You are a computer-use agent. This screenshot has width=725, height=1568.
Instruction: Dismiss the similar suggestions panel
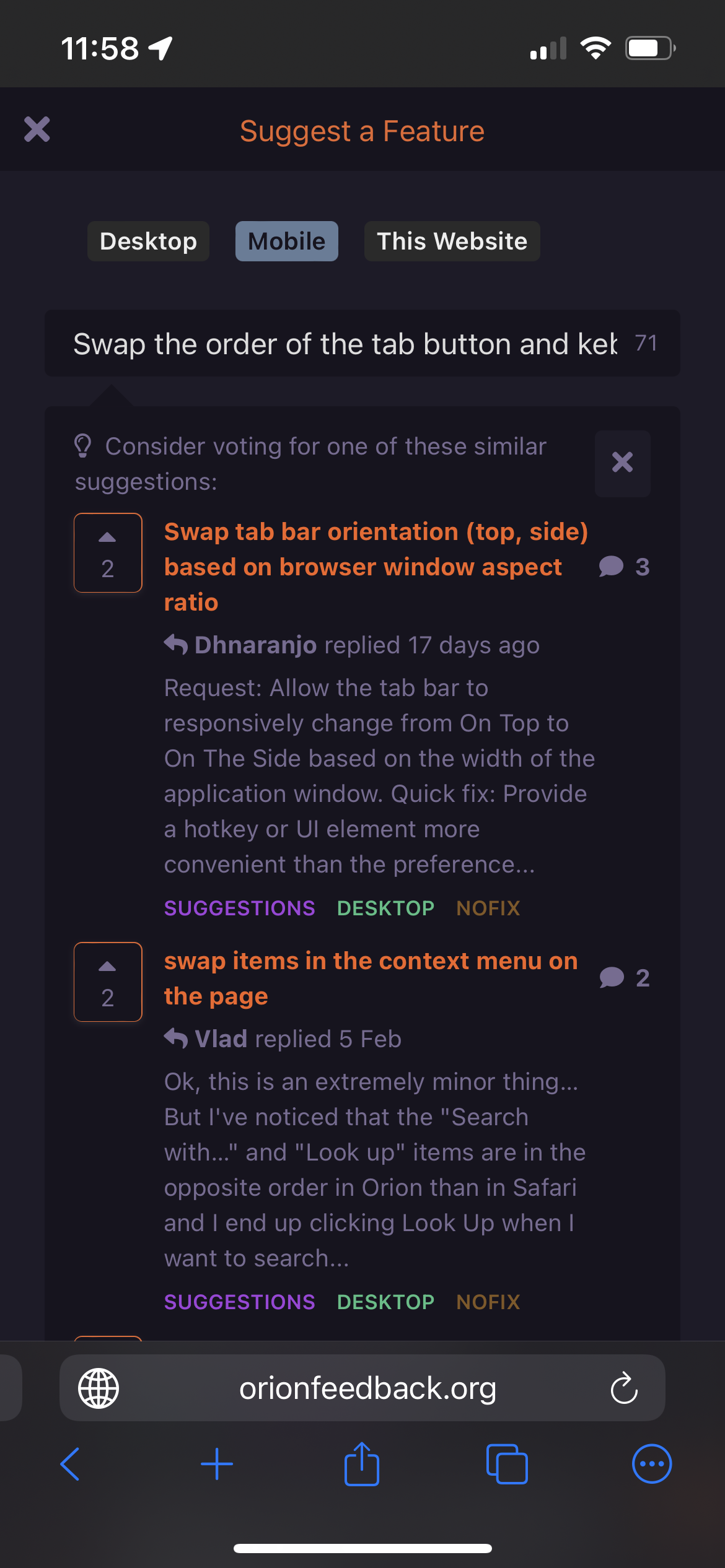click(622, 463)
